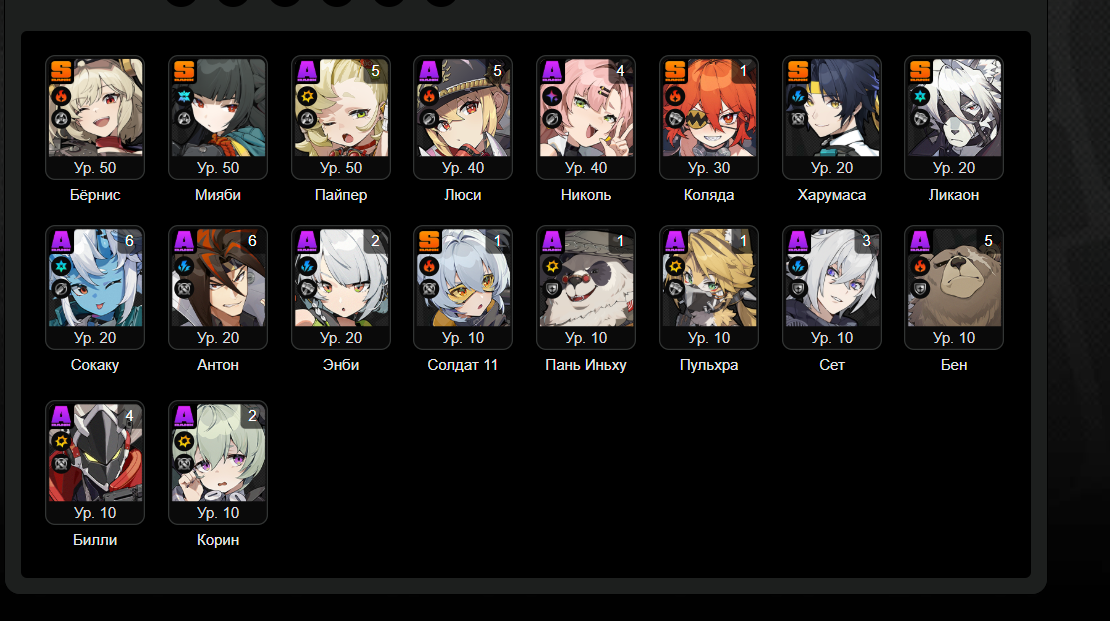Select Мияби character portrait
Image resolution: width=1110 pixels, height=621 pixels.
pos(218,108)
